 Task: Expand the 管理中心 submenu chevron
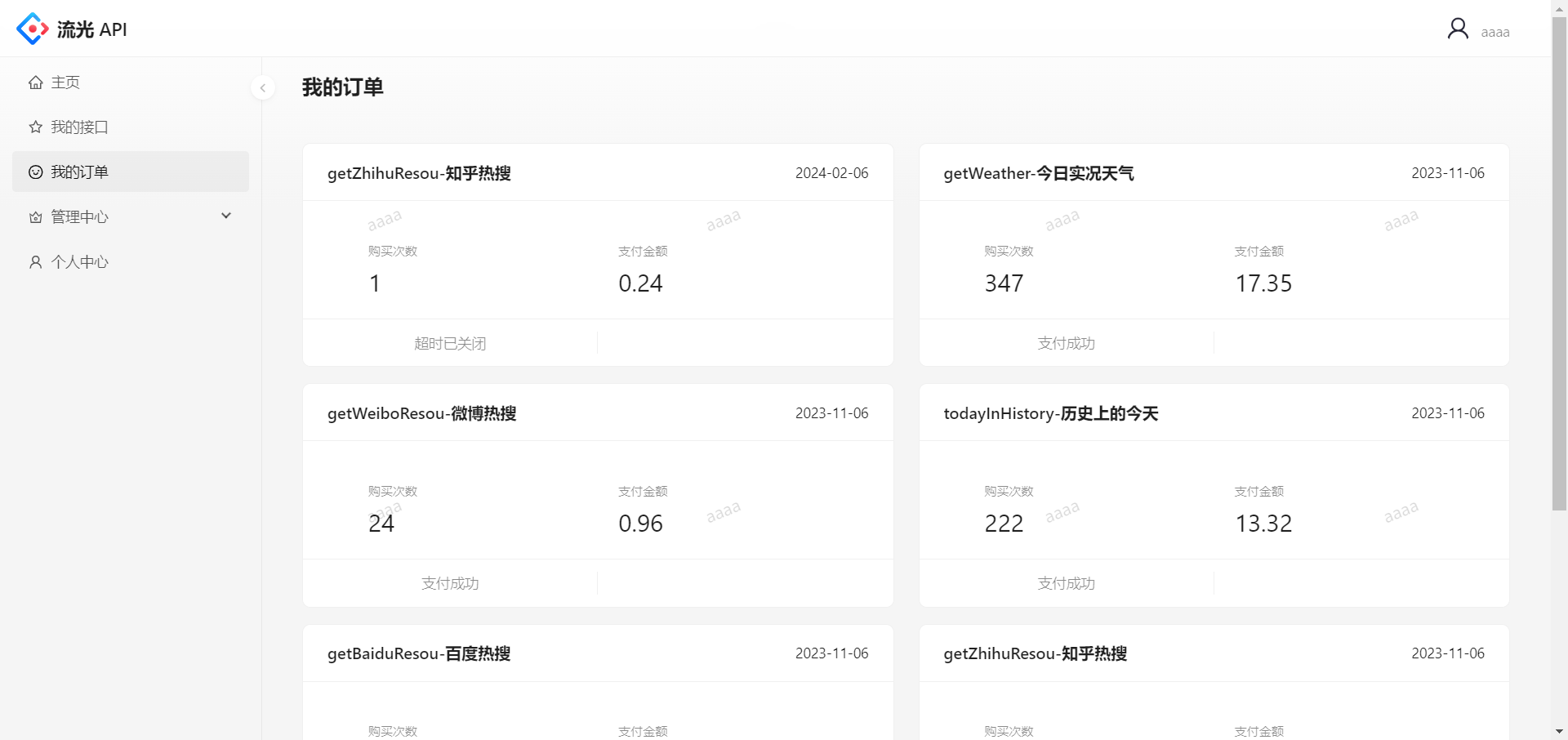tap(226, 216)
